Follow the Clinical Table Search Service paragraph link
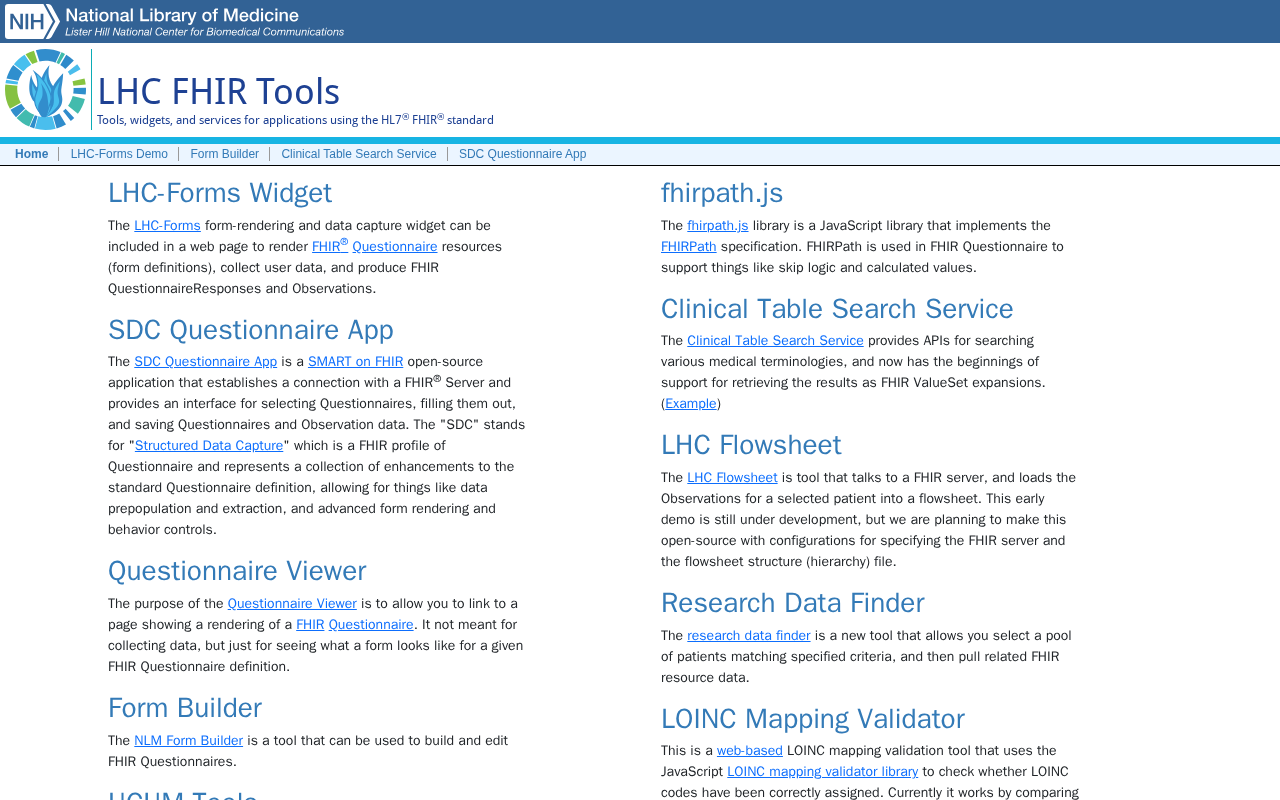This screenshot has height=800, width=1280. click(775, 341)
